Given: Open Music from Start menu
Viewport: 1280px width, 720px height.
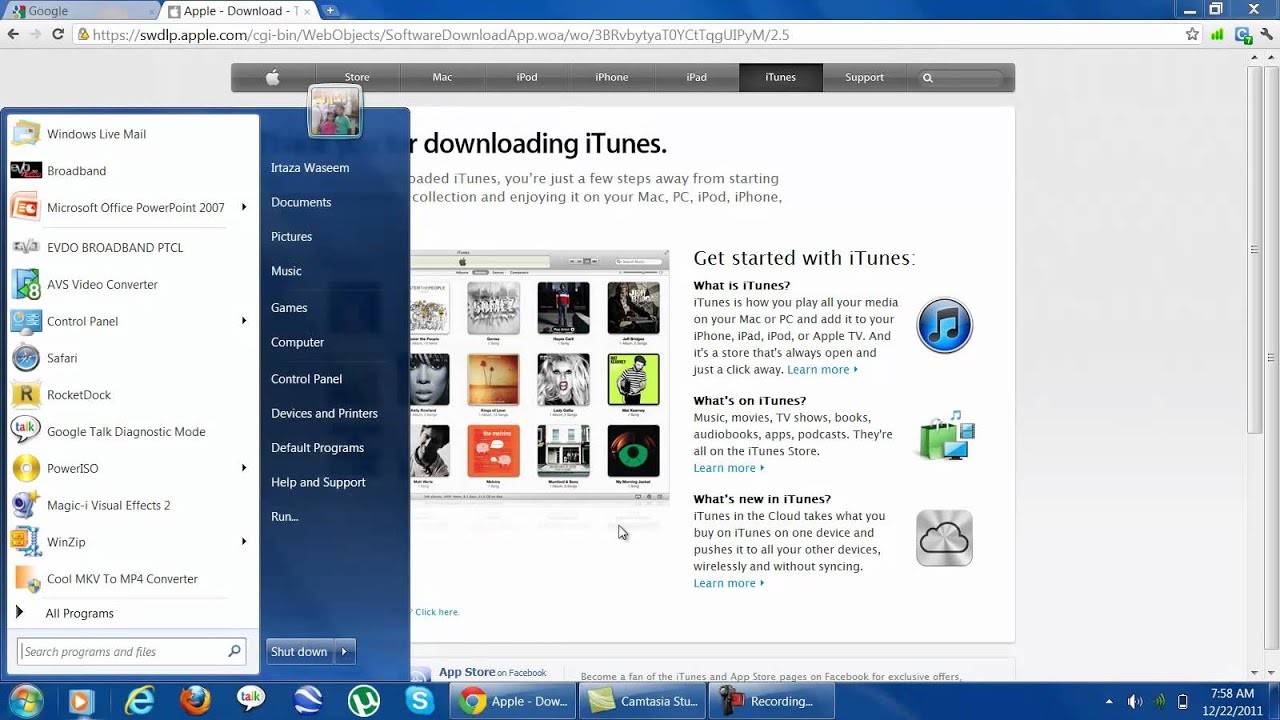Looking at the screenshot, I should 286,271.
